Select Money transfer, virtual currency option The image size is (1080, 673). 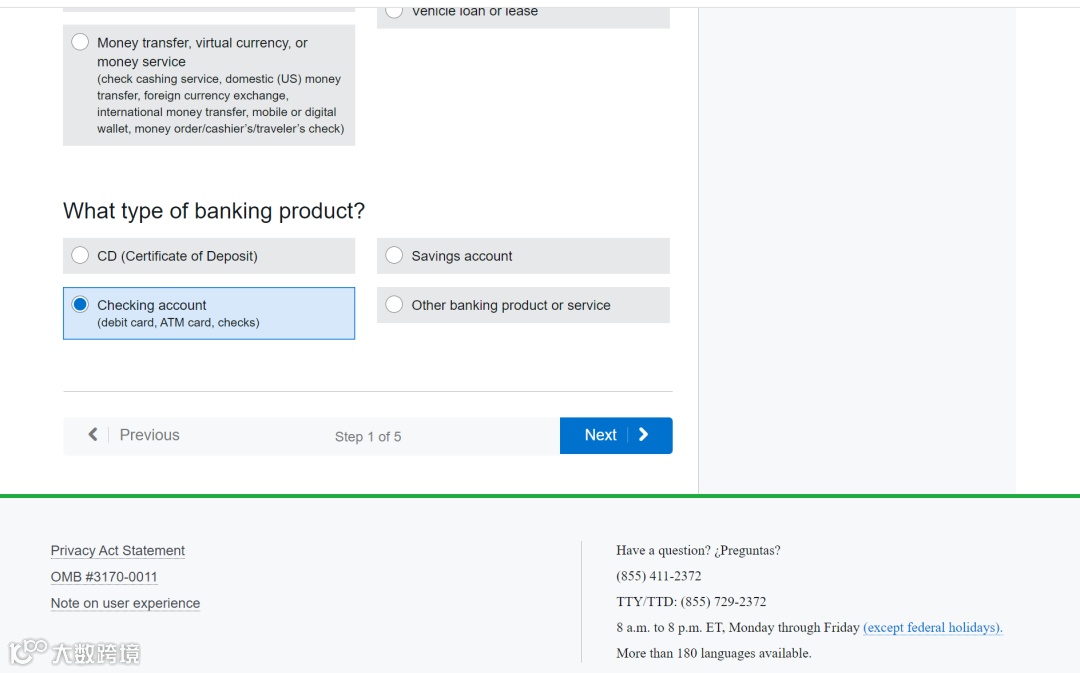(x=80, y=42)
